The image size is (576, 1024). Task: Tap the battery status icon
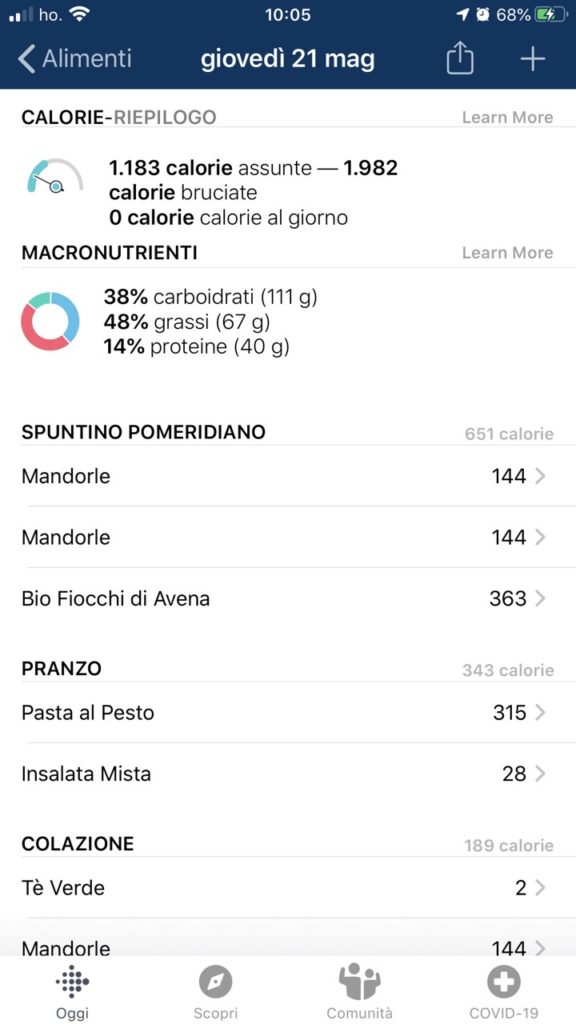click(549, 15)
